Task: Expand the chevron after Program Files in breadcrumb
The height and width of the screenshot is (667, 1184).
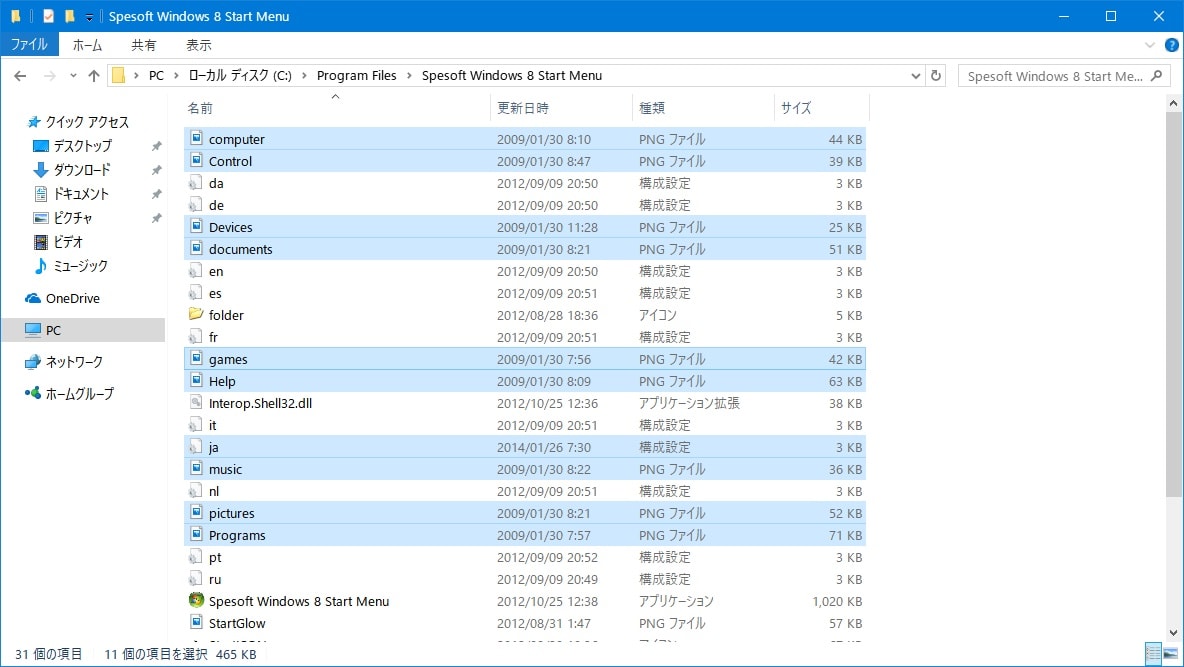Action: pos(409,76)
